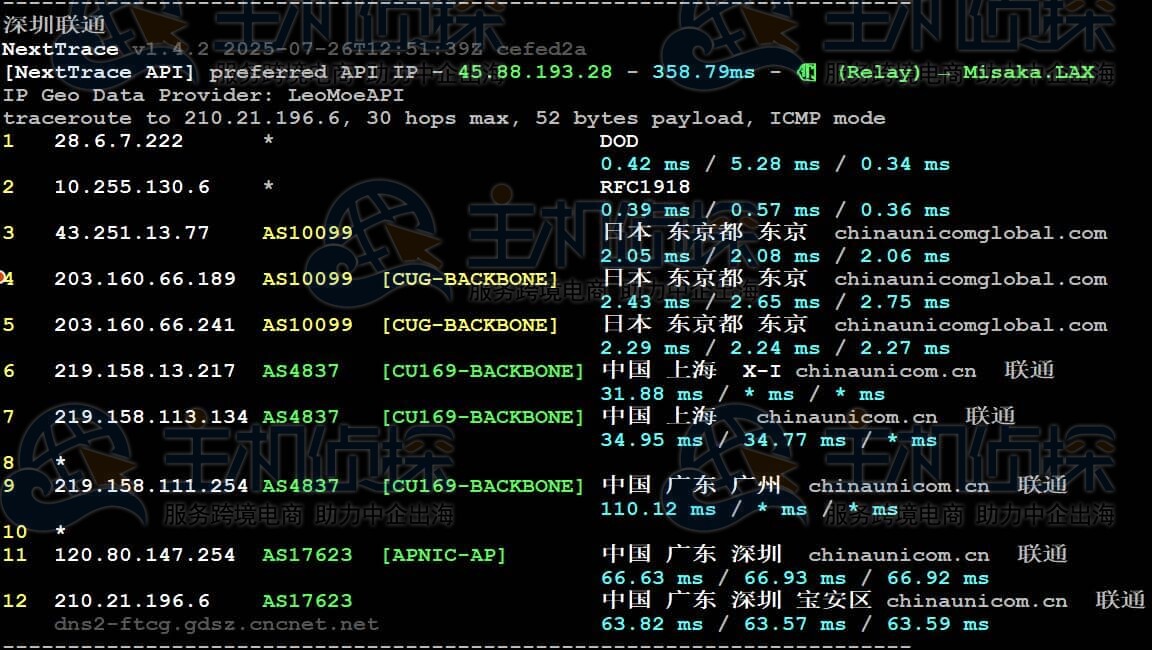1152x650 pixels.
Task: Click the IP address 120.80.147.254
Action: click(x=145, y=555)
